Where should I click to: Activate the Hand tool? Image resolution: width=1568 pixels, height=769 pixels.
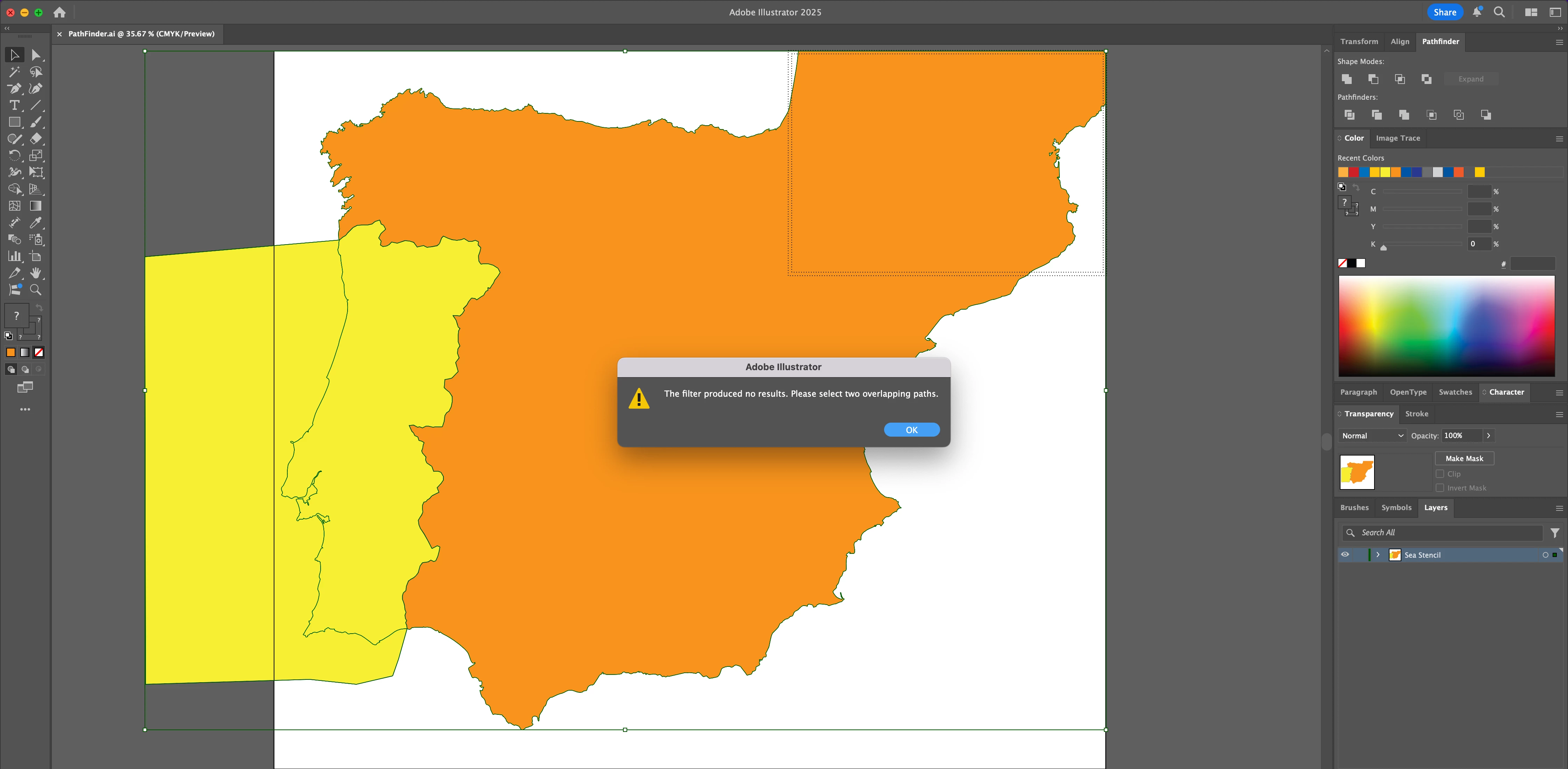tap(36, 273)
